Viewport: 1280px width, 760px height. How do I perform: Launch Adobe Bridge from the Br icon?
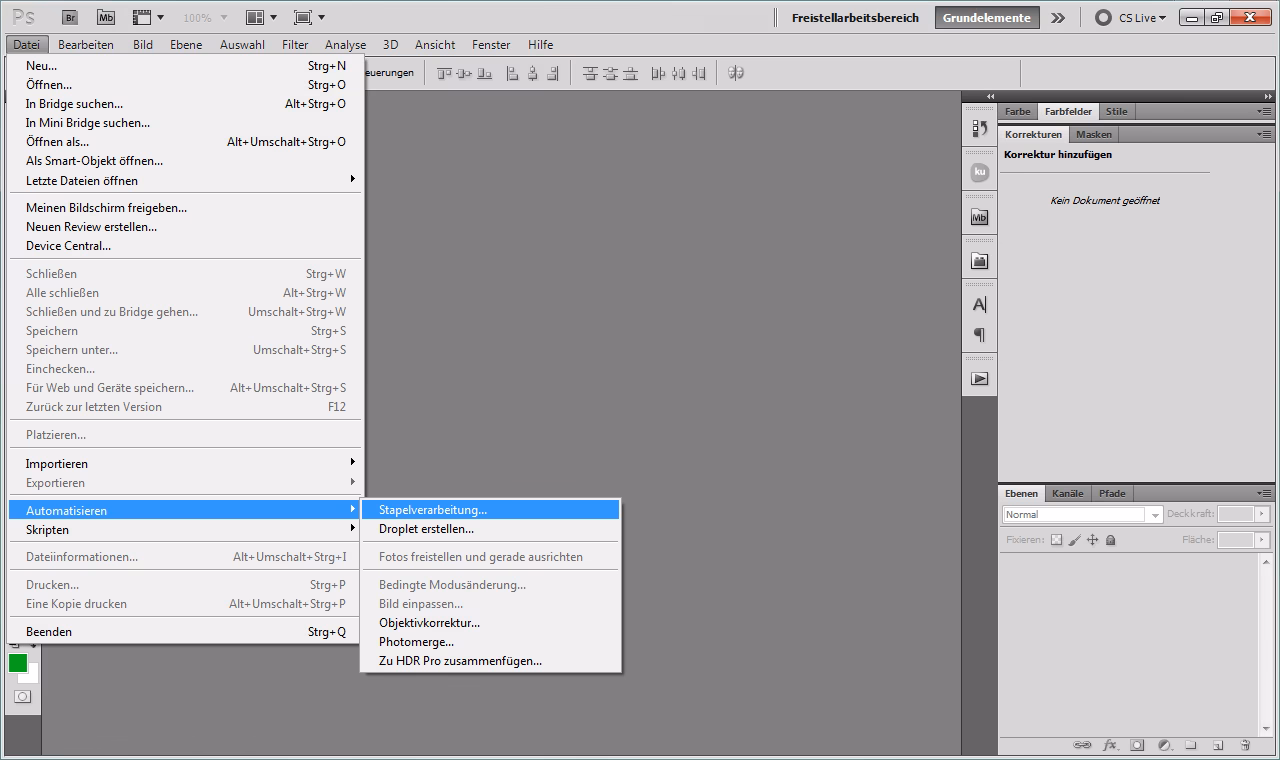point(70,17)
